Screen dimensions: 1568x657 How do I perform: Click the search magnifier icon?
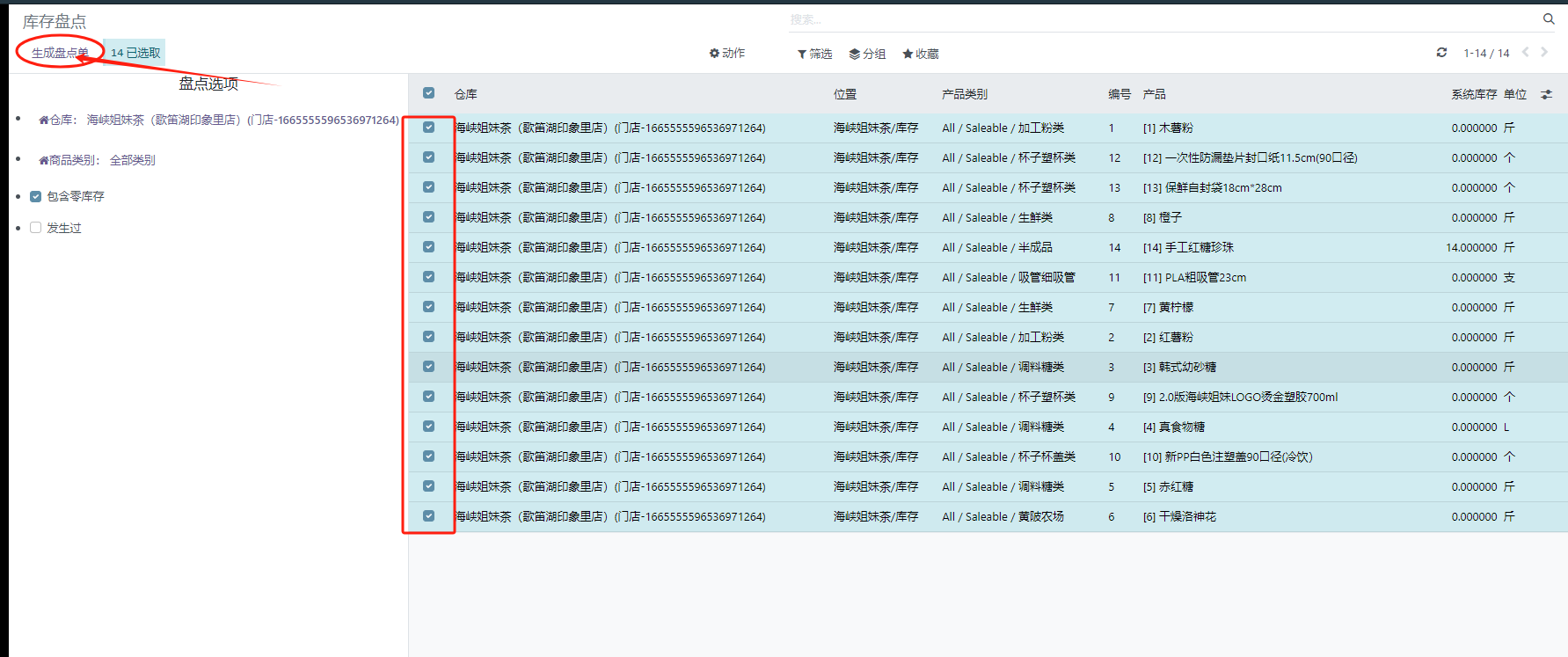pyautogui.click(x=1549, y=18)
